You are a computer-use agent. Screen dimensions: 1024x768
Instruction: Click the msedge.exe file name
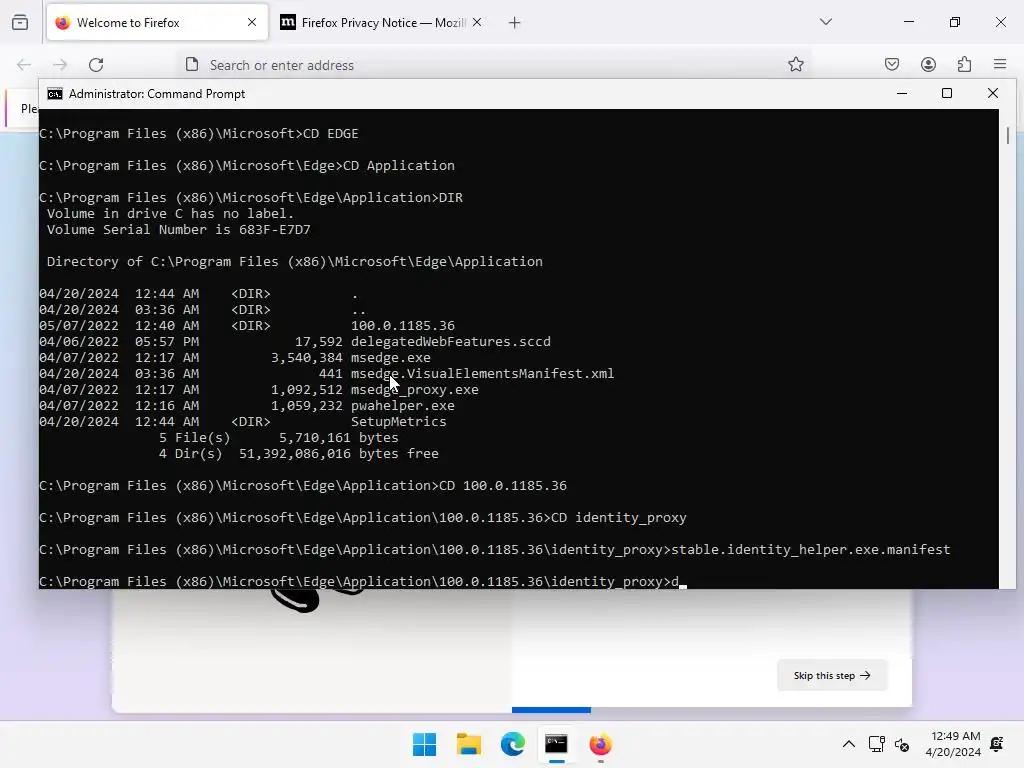click(391, 358)
